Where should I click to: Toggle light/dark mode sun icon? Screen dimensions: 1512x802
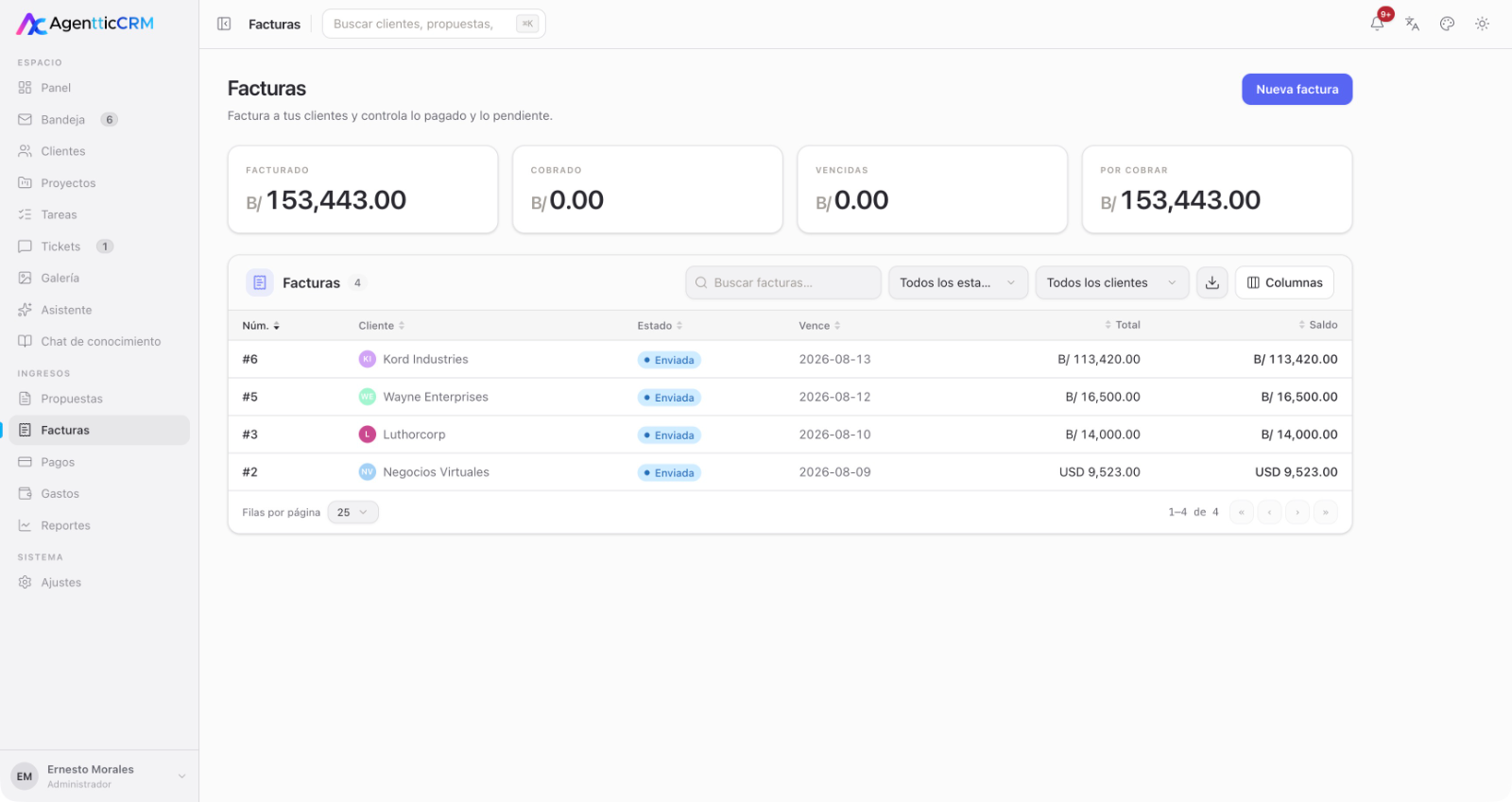coord(1482,24)
